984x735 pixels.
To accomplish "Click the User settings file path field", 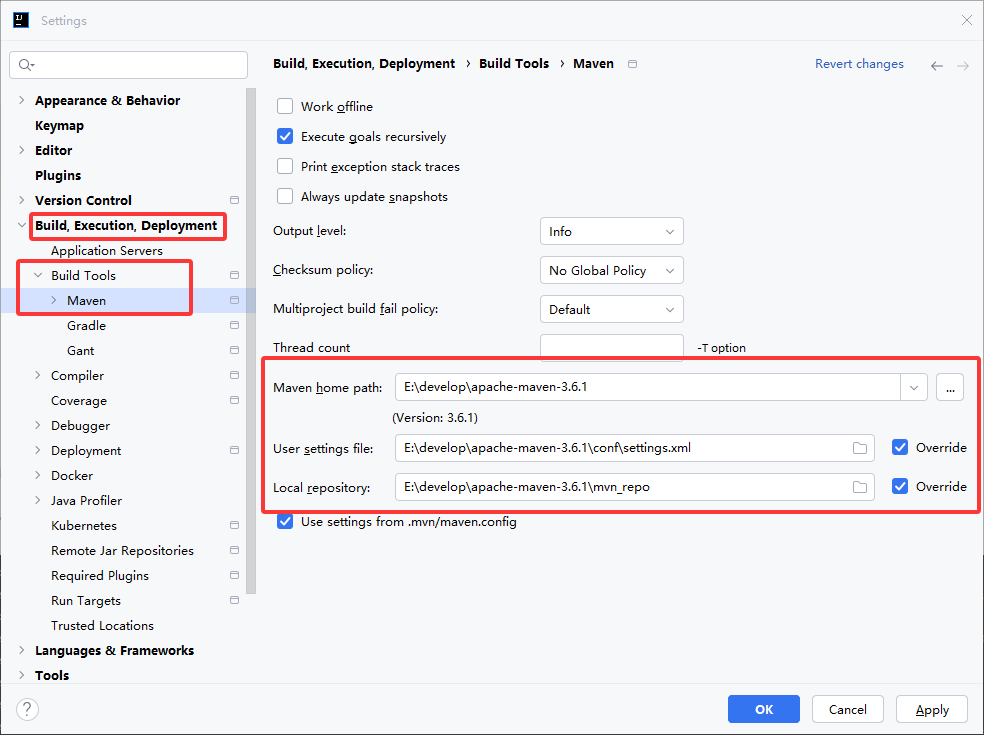I will 634,448.
